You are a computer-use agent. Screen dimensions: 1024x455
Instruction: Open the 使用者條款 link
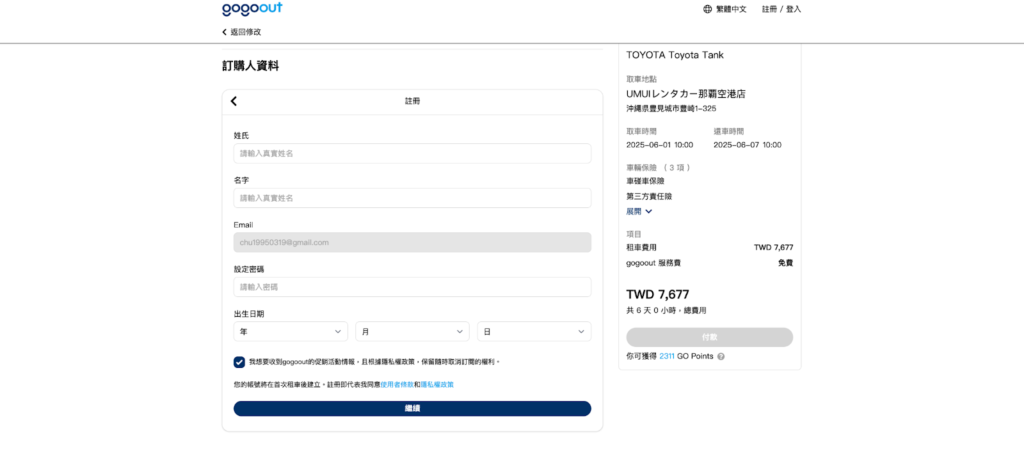397,384
